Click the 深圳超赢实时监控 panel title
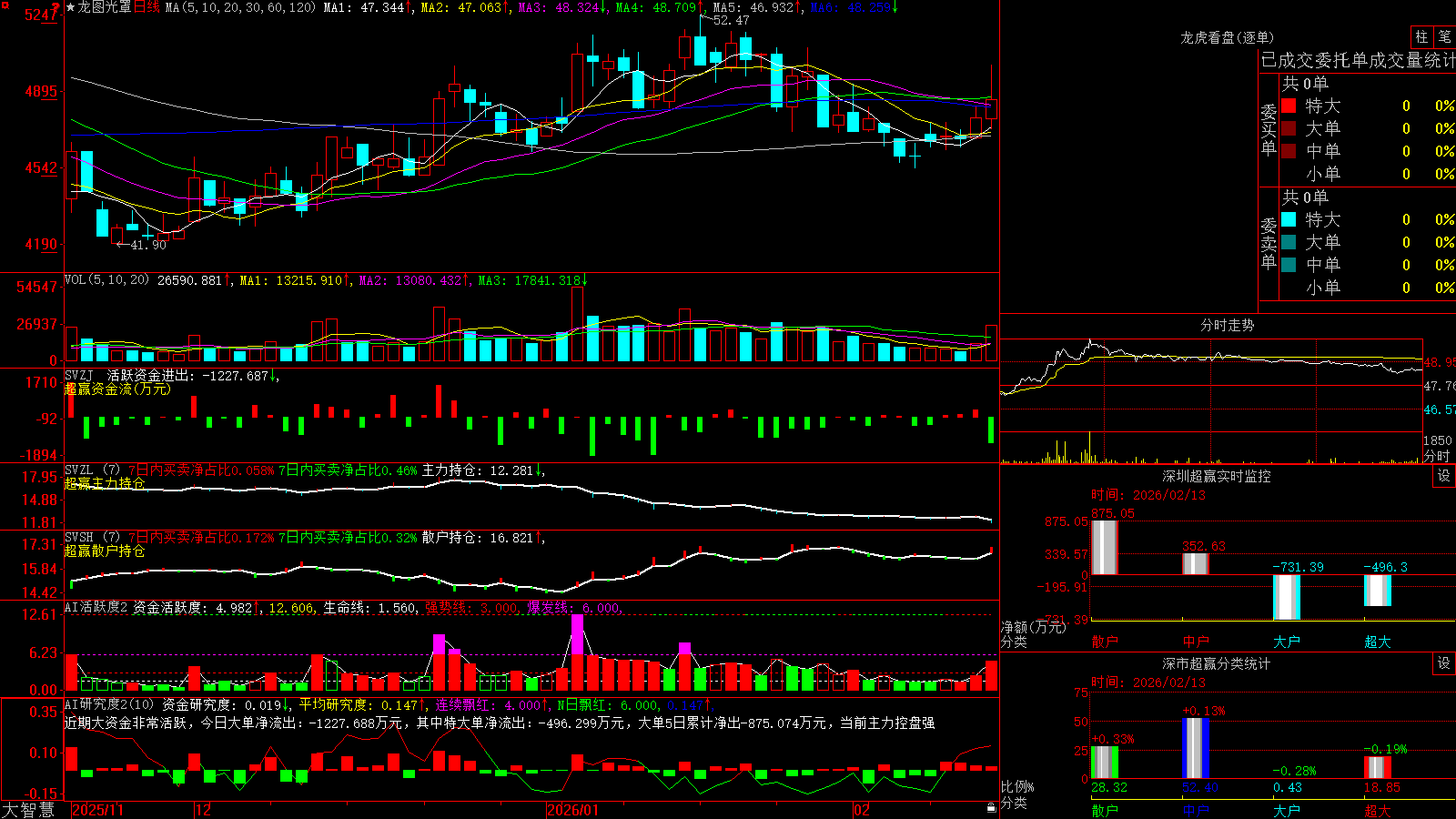Screen dimensions: 1456x819 (x=1217, y=476)
